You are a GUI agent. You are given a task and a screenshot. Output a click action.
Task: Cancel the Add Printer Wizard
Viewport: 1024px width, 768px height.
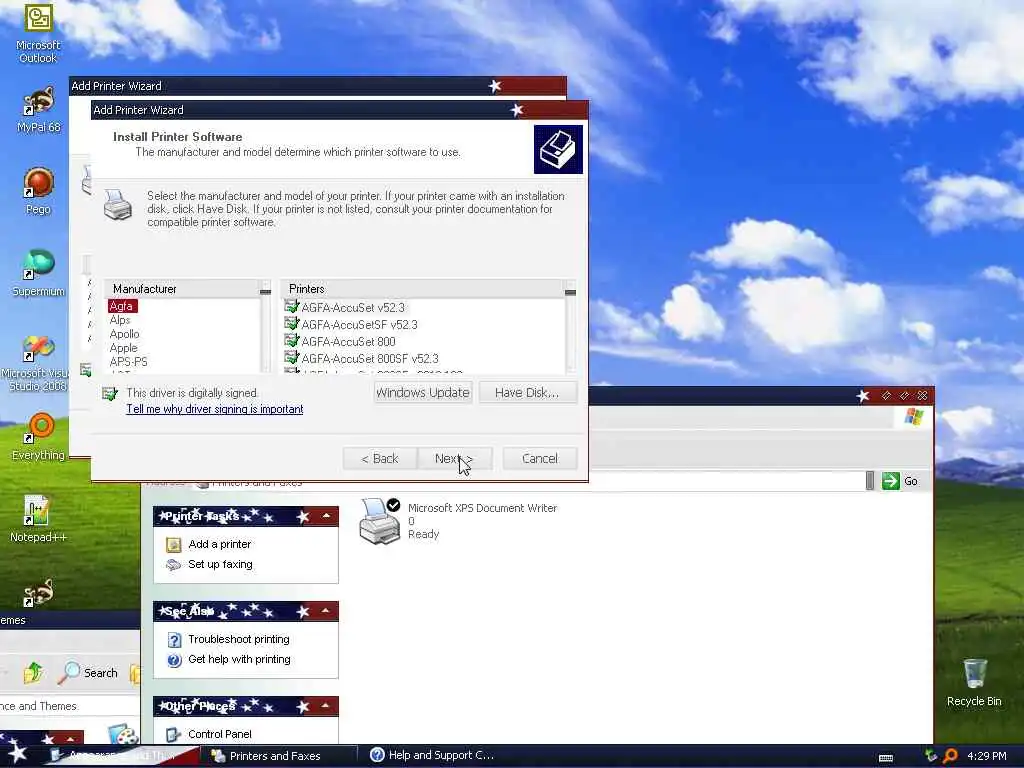pyautogui.click(x=540, y=458)
